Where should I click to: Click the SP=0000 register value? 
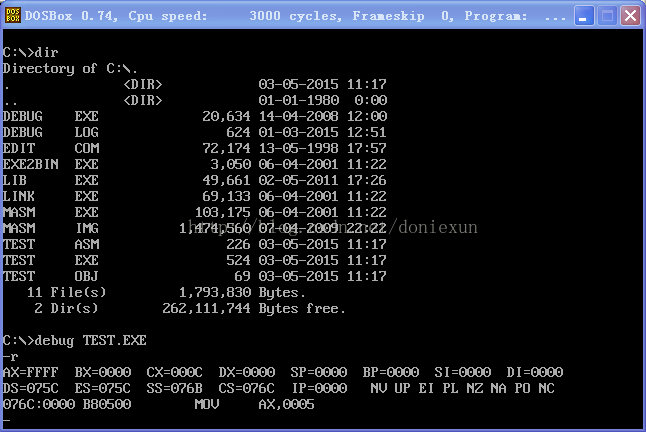point(319,373)
